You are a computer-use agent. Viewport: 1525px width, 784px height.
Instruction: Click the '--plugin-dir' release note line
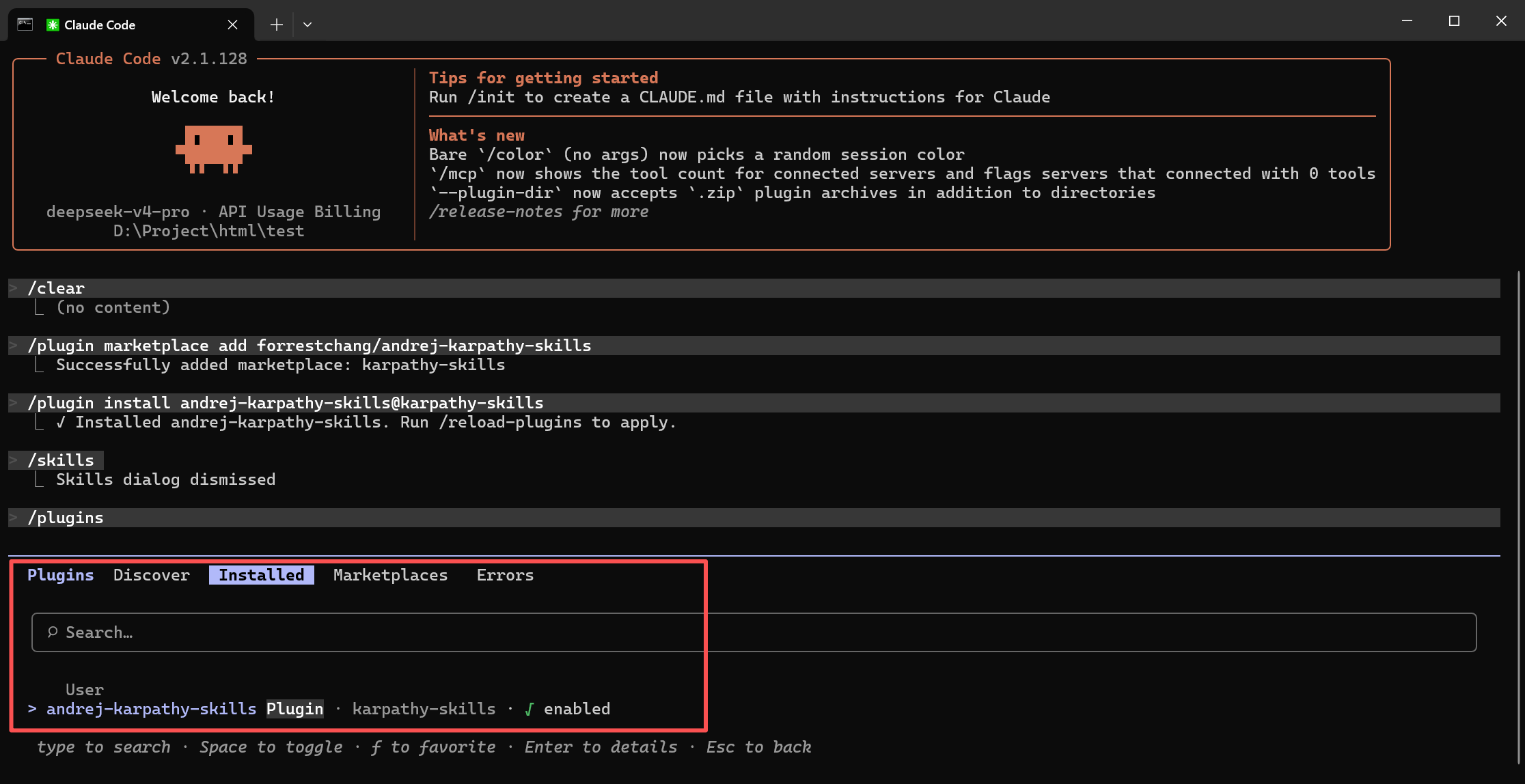793,193
